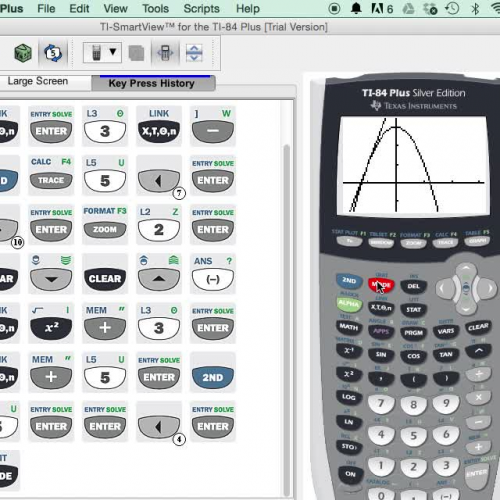The image size is (500, 500).
Task: Click the notification bell in the menu bar
Action: coord(356,8)
